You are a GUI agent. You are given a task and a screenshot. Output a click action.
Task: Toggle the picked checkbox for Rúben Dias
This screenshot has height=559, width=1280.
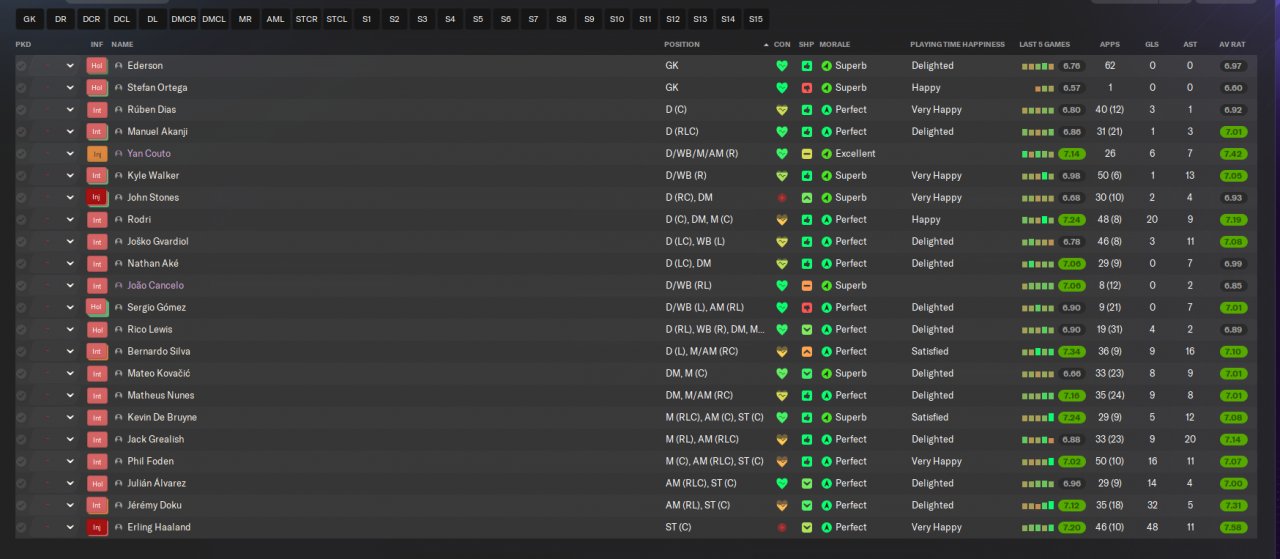click(22, 110)
